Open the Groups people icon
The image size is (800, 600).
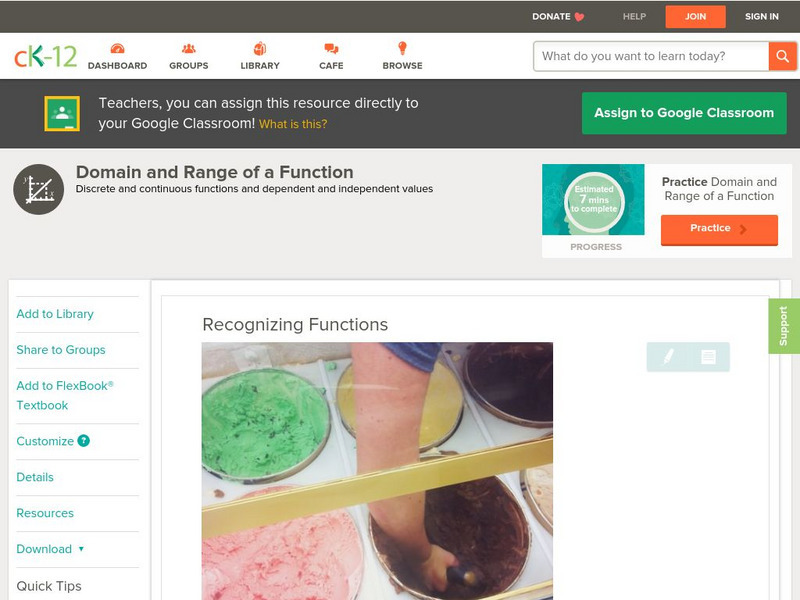coord(189,49)
